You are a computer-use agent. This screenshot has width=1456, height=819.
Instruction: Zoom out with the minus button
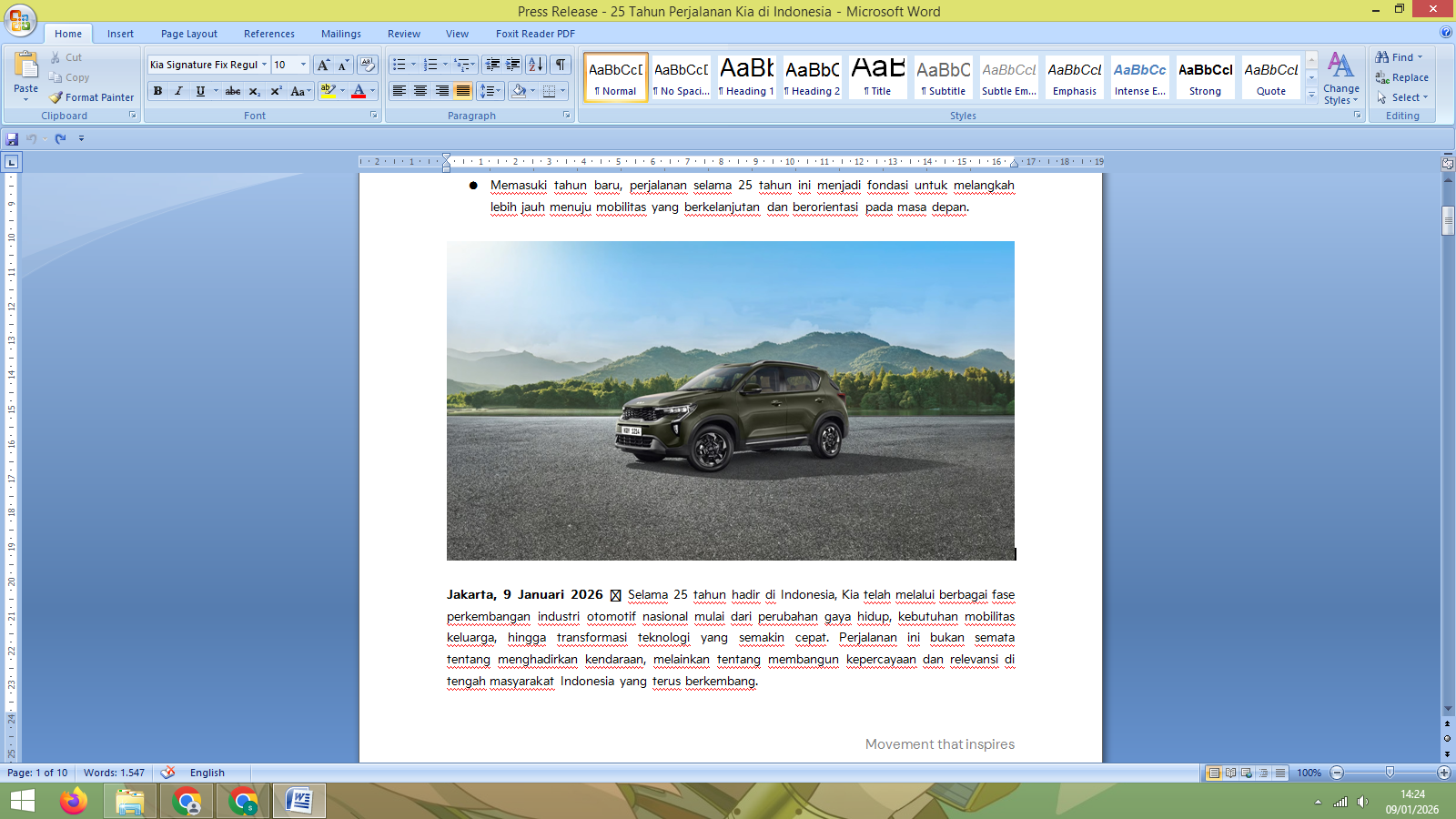coord(1337,773)
